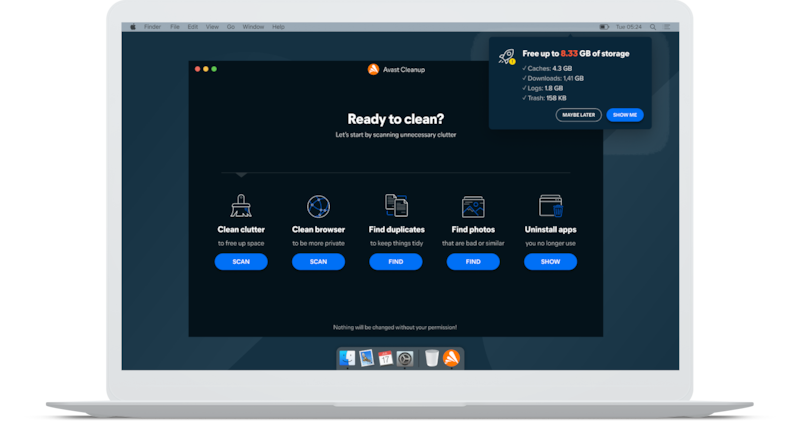Click the Find duplicates documents icon
800x421 pixels.
(396, 205)
